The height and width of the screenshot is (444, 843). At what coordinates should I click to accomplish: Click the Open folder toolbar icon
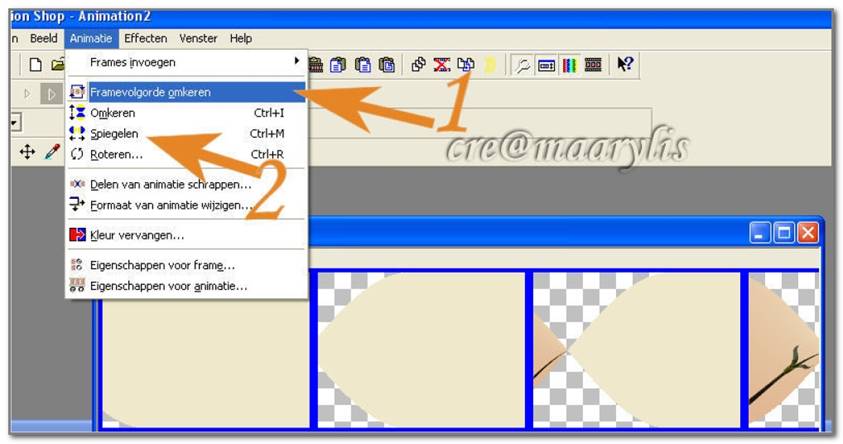point(58,65)
